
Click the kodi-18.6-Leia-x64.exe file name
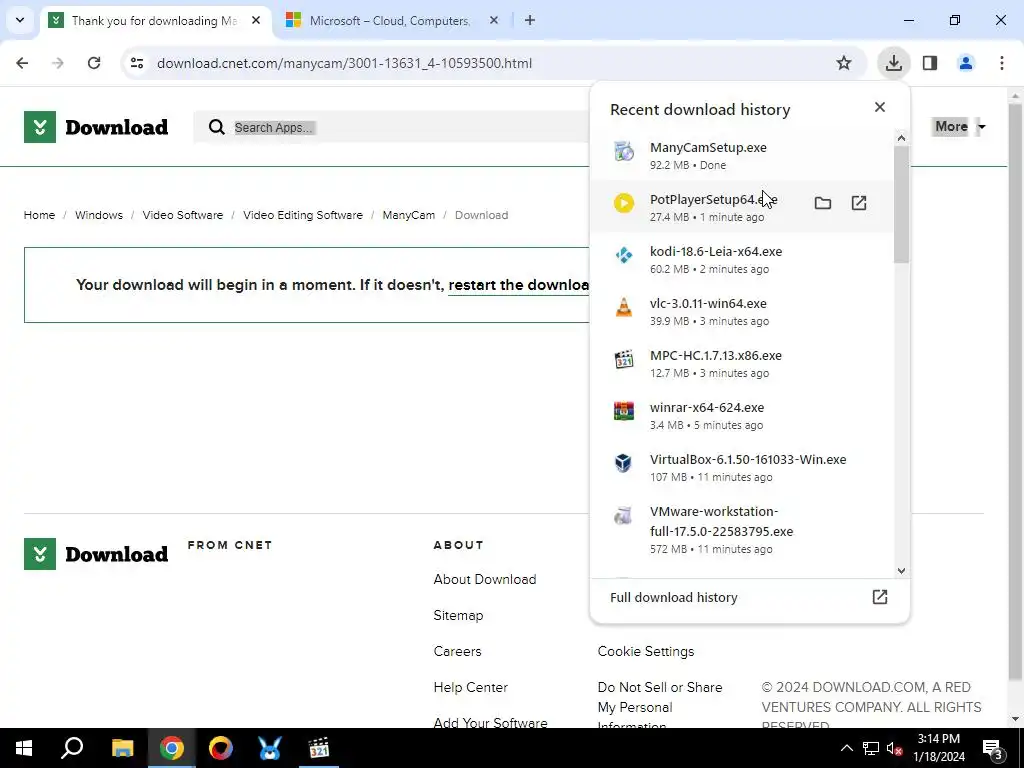point(716,251)
